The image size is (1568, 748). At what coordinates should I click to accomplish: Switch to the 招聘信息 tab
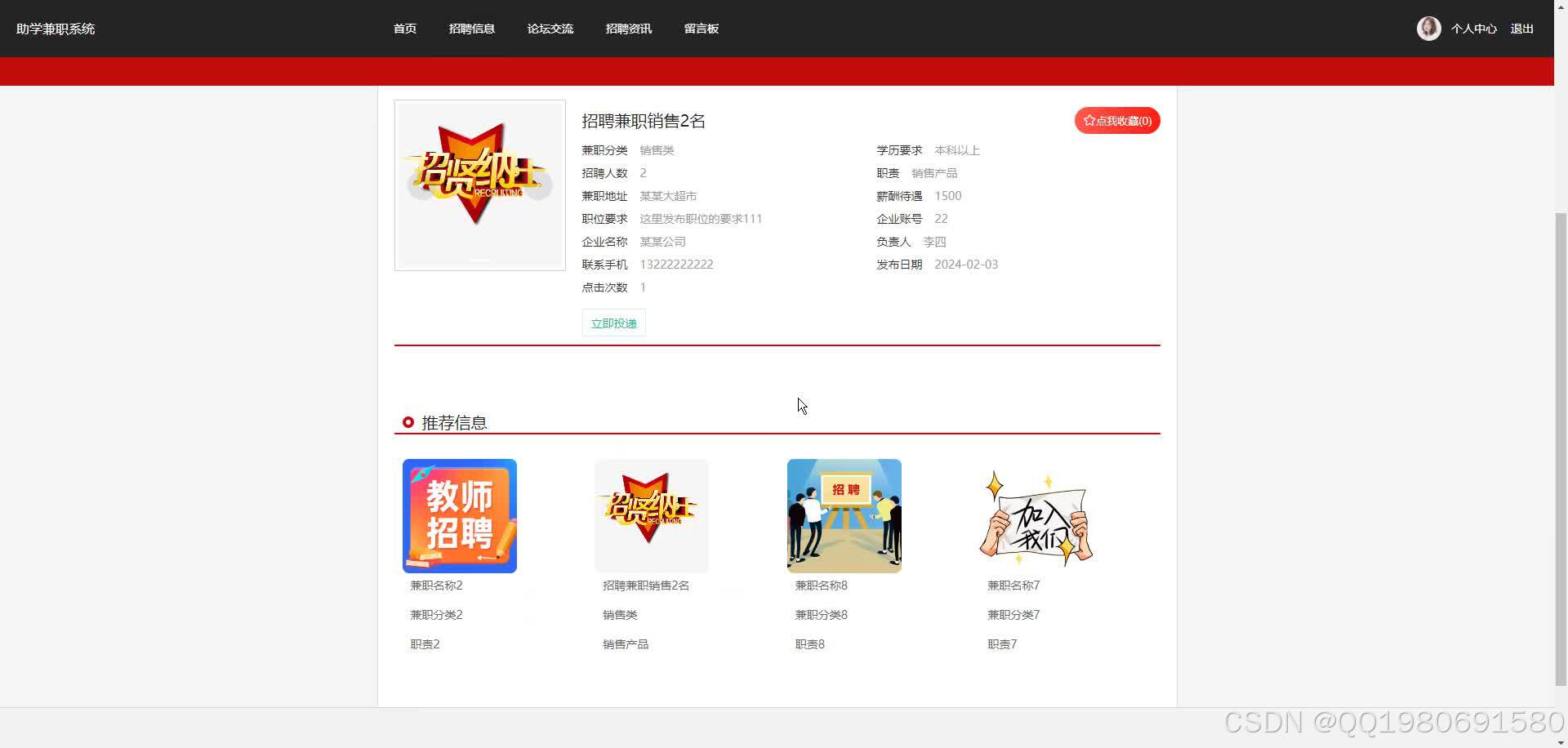(x=472, y=28)
